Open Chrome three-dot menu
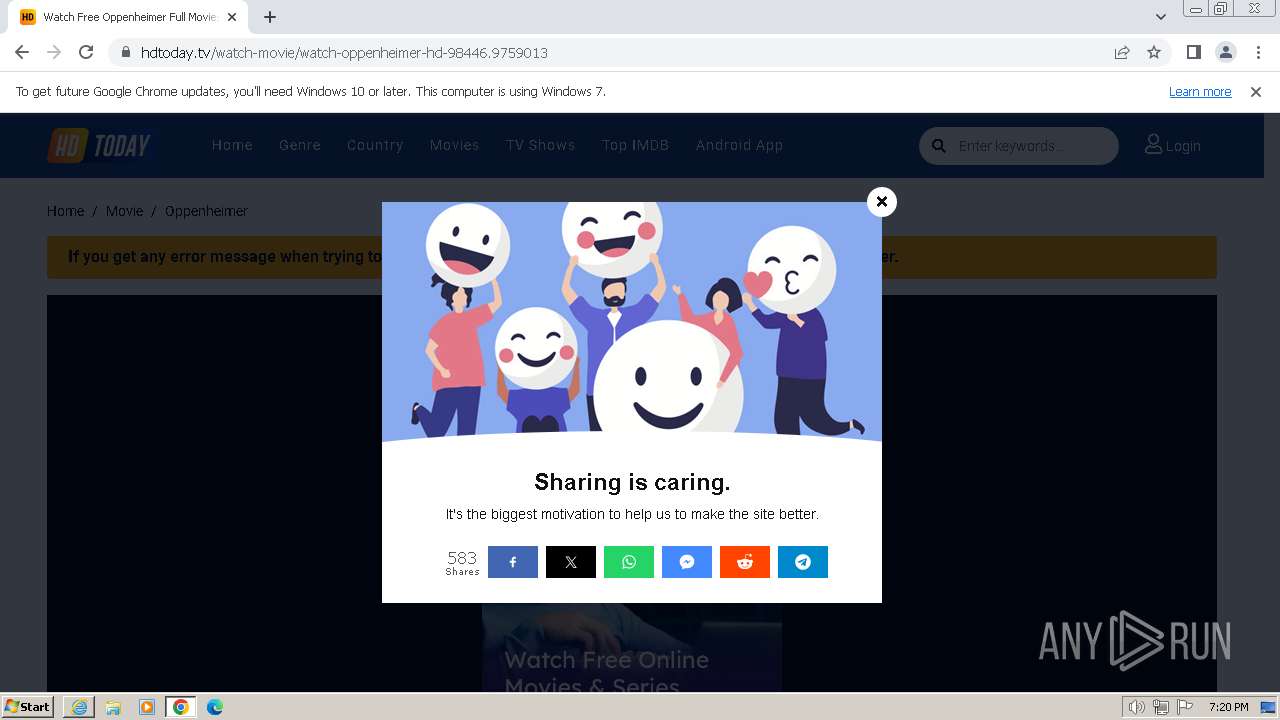The width and height of the screenshot is (1280, 720). [1257, 53]
